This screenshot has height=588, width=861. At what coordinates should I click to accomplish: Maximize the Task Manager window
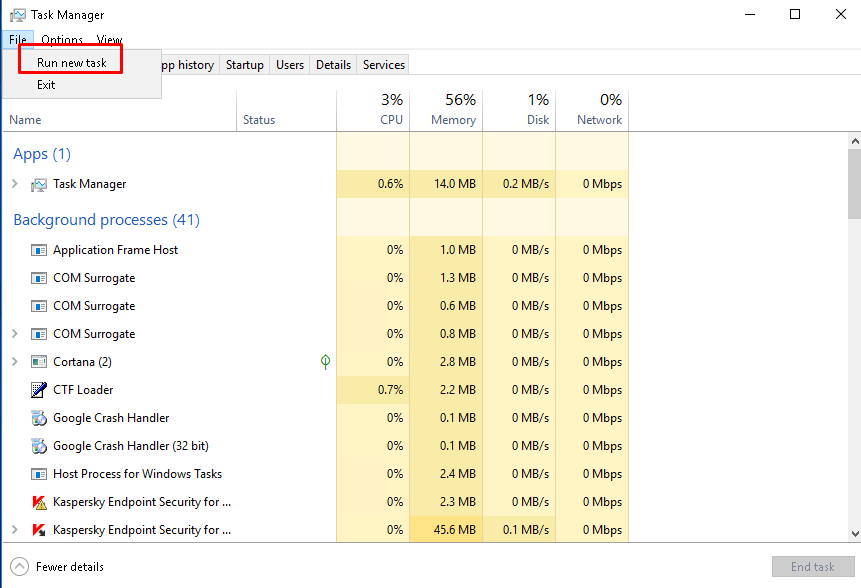(x=795, y=14)
